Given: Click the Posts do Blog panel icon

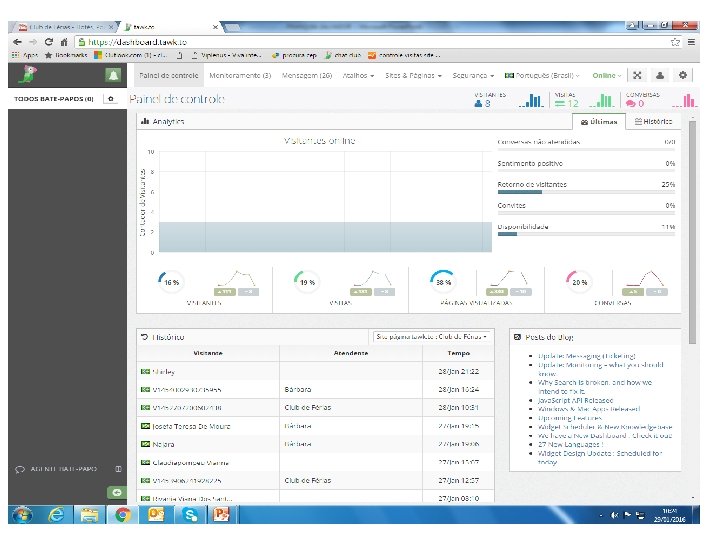Looking at the screenshot, I should tap(518, 337).
